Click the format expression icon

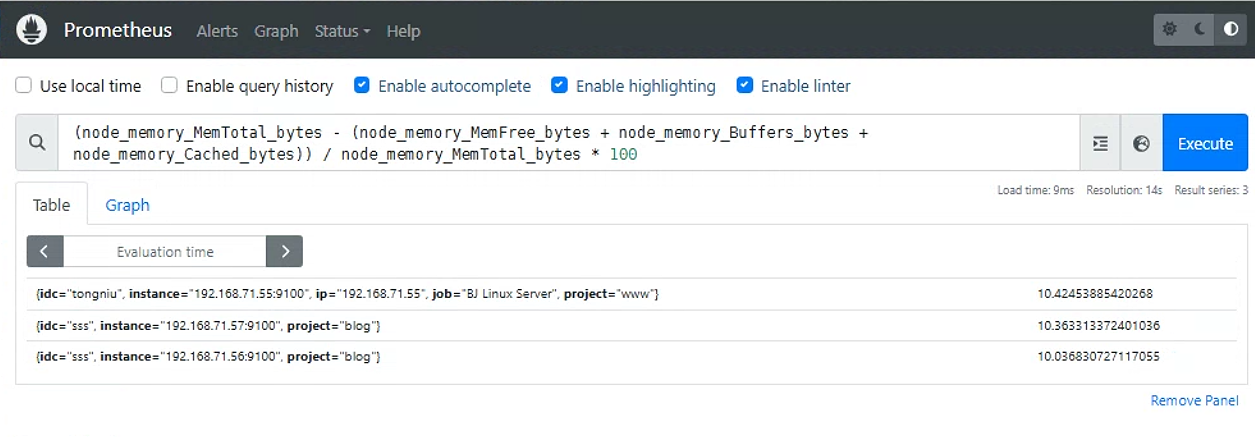click(x=1100, y=144)
